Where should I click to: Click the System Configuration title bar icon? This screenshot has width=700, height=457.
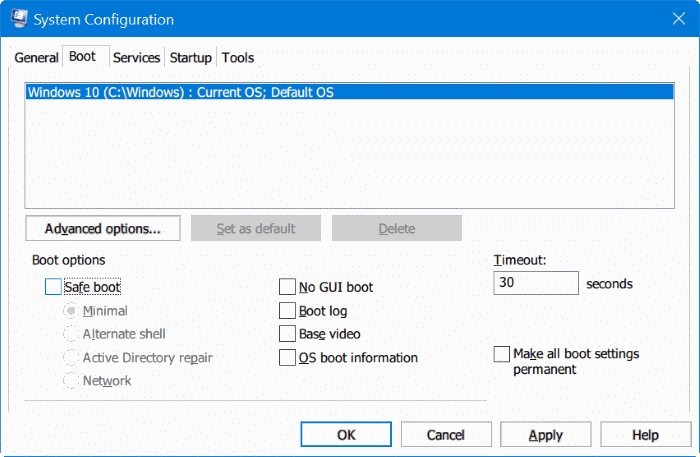pyautogui.click(x=20, y=19)
